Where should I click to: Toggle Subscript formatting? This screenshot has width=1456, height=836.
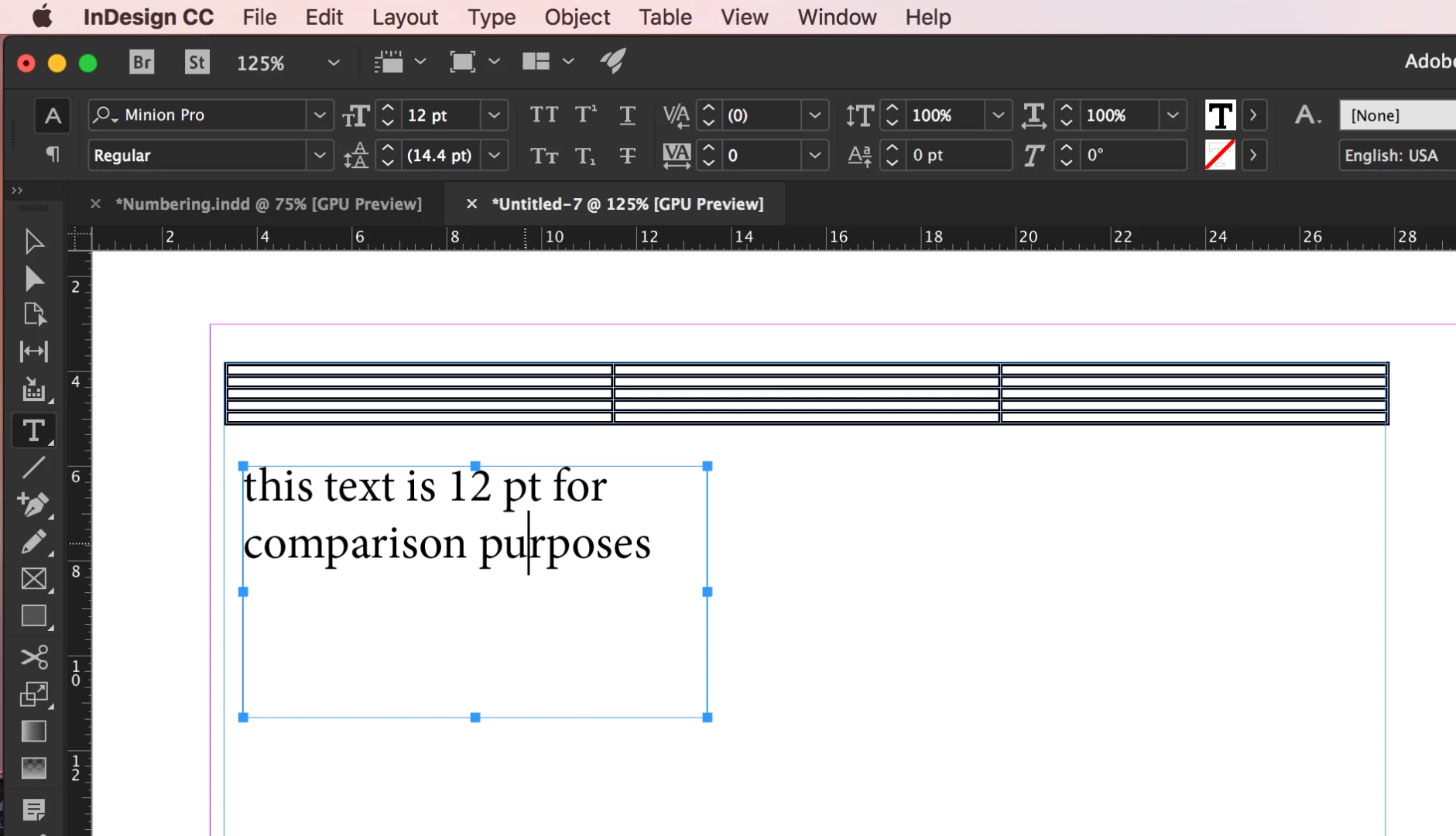586,156
